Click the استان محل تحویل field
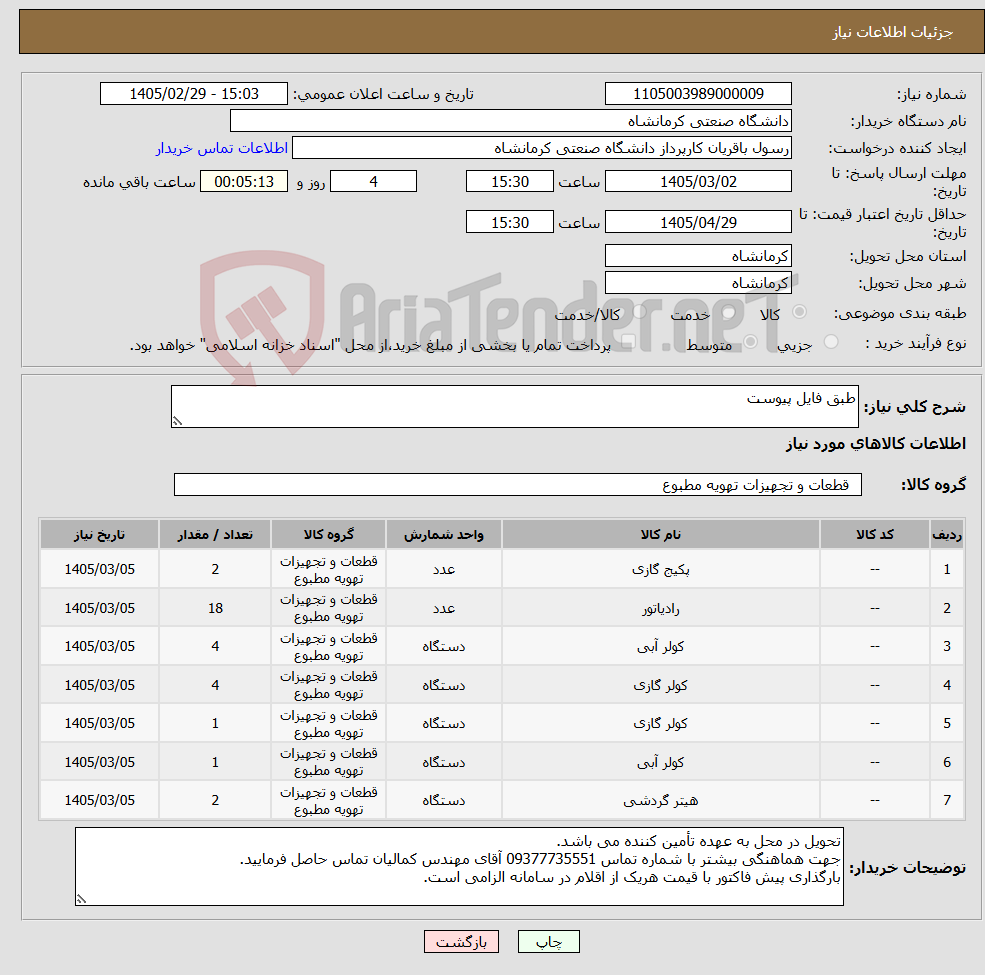This screenshot has height=975, width=985. [698, 256]
